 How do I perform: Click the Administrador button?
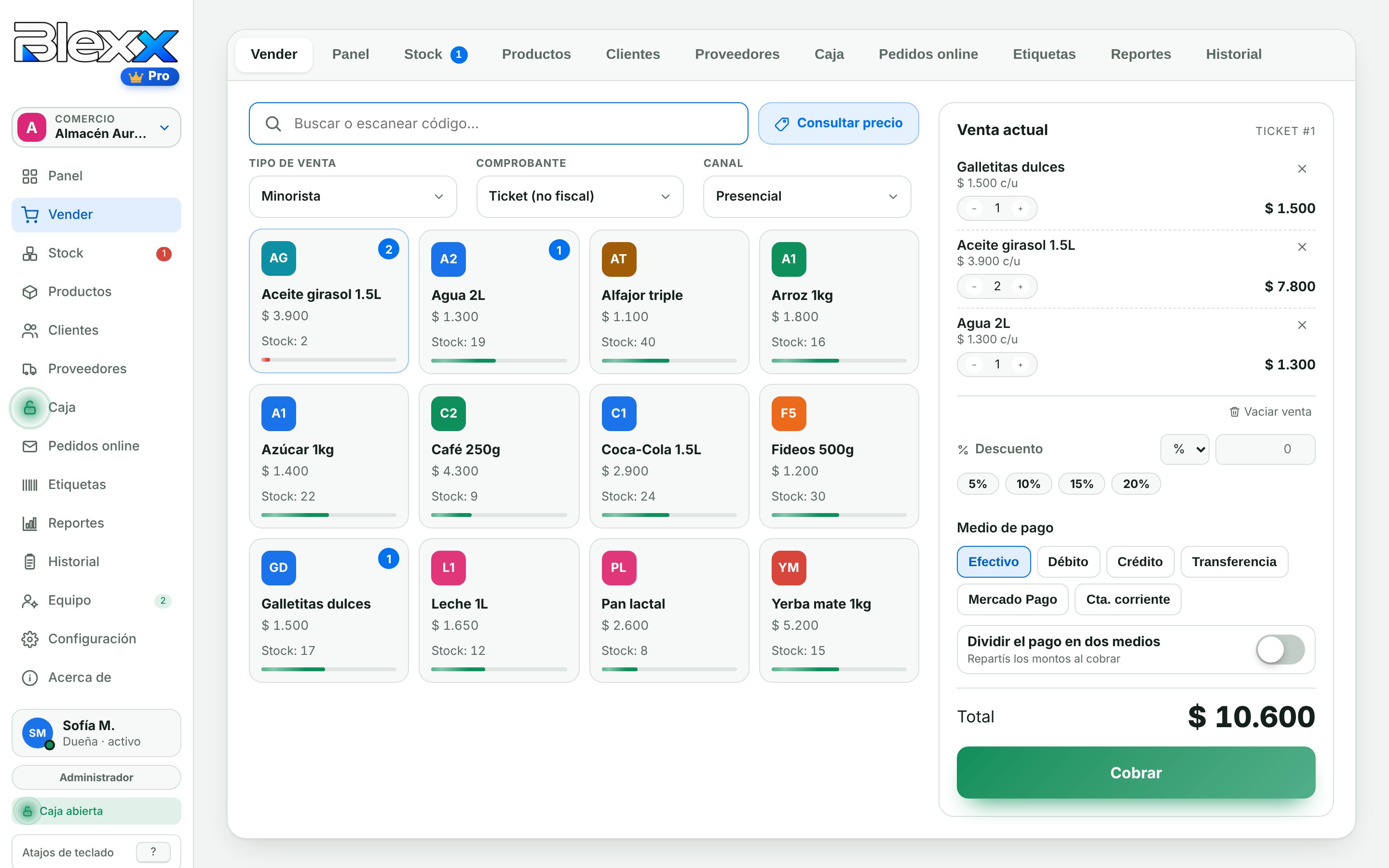click(96, 777)
